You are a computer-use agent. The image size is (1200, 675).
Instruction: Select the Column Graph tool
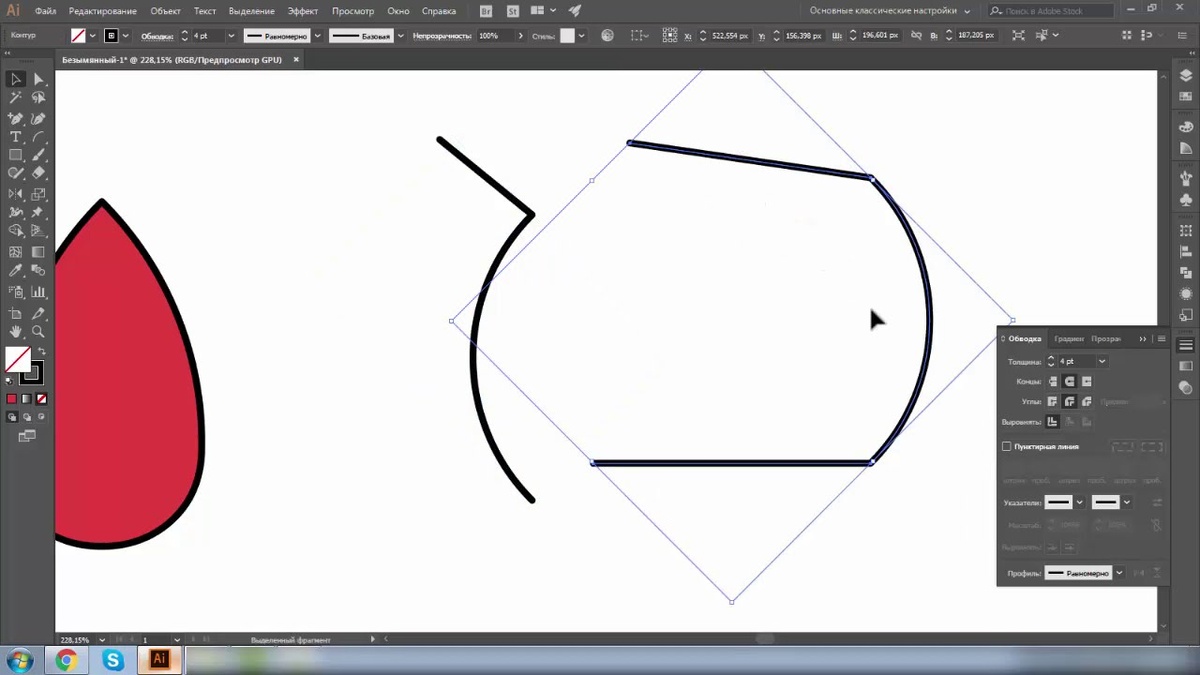[38, 292]
